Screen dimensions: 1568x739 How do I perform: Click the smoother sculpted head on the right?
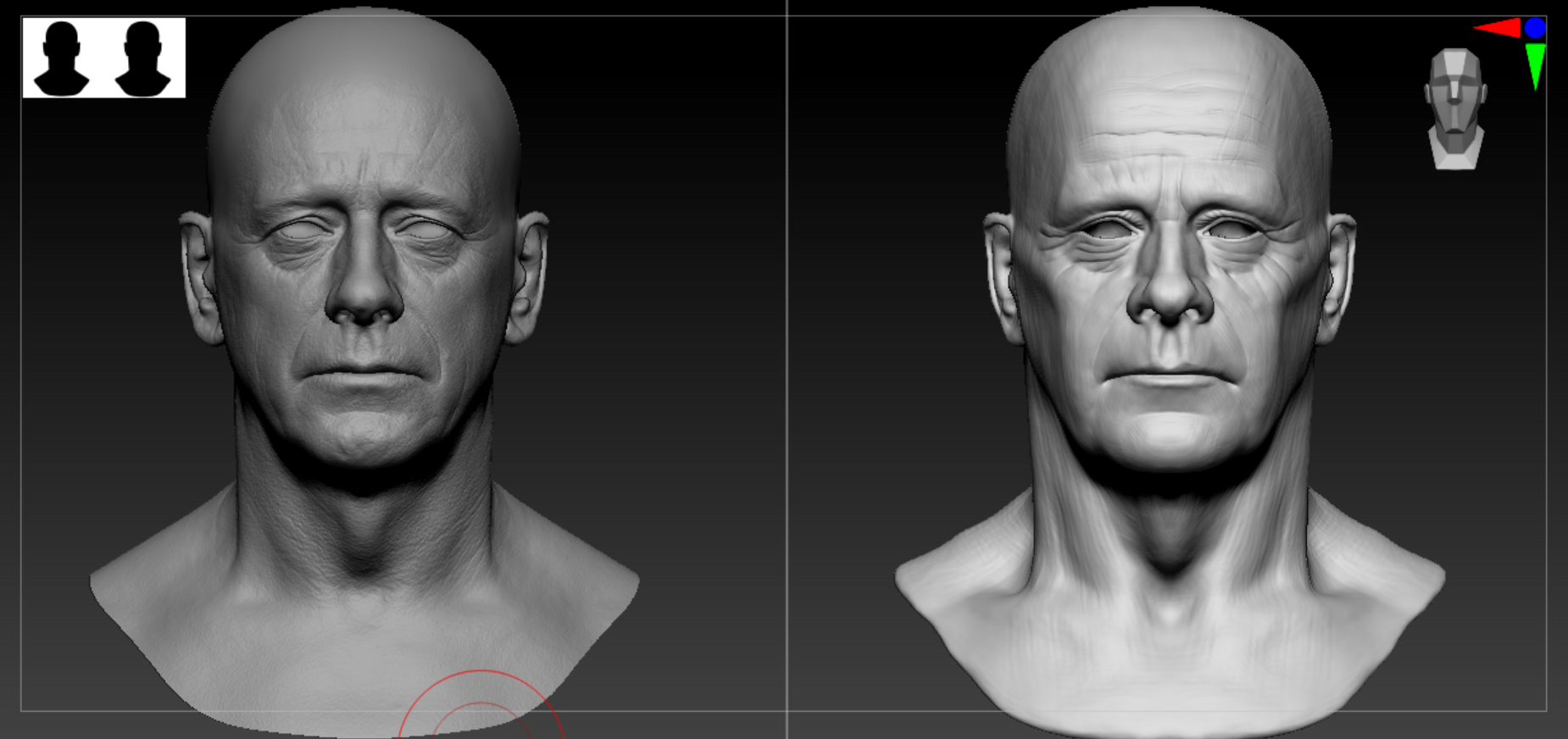(x=1170, y=370)
